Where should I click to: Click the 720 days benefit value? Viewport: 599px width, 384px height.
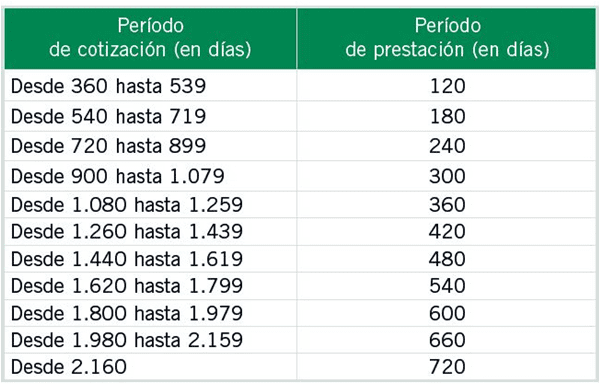[x=447, y=367]
